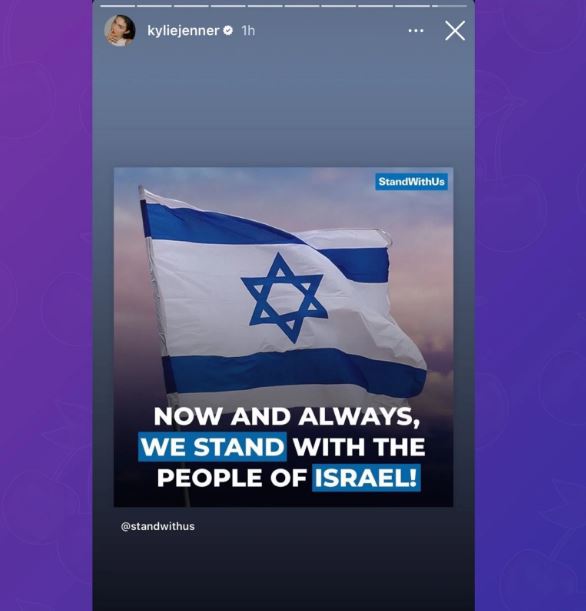Click the 'NOW AND ALWAYS,' headline text
Screen dimensions: 586x611
[x=287, y=417]
